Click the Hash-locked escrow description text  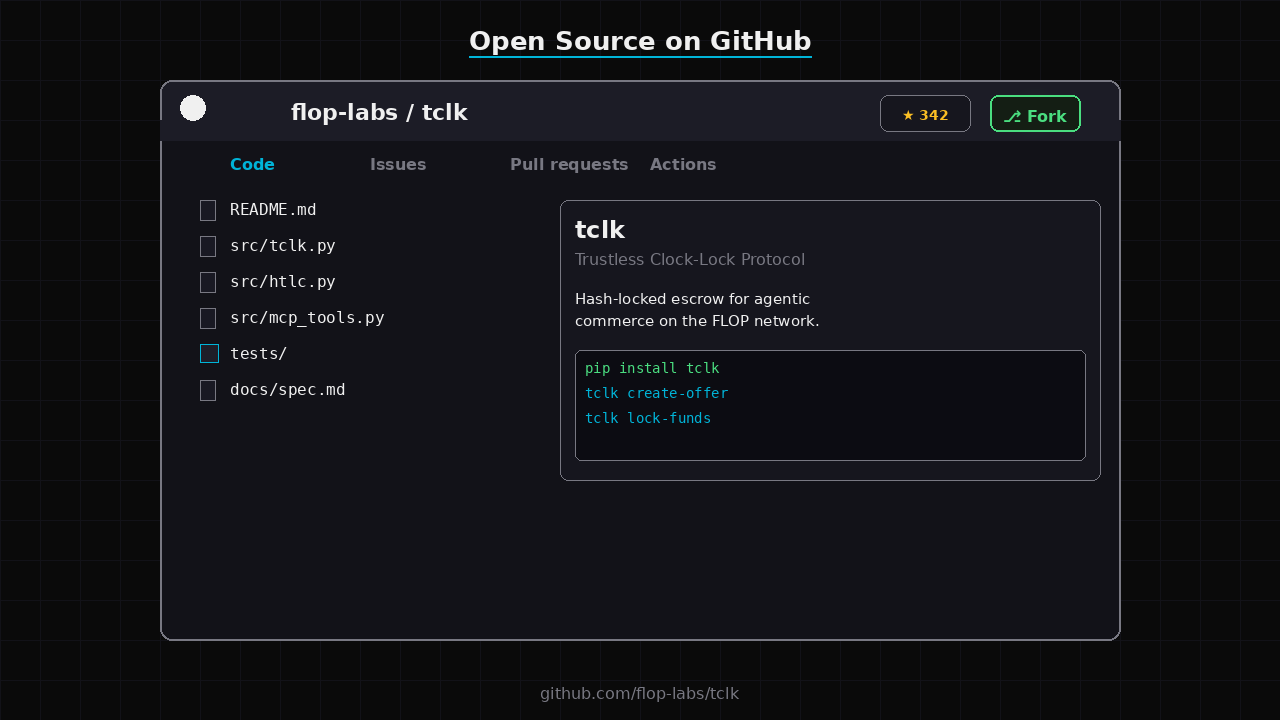(x=697, y=310)
